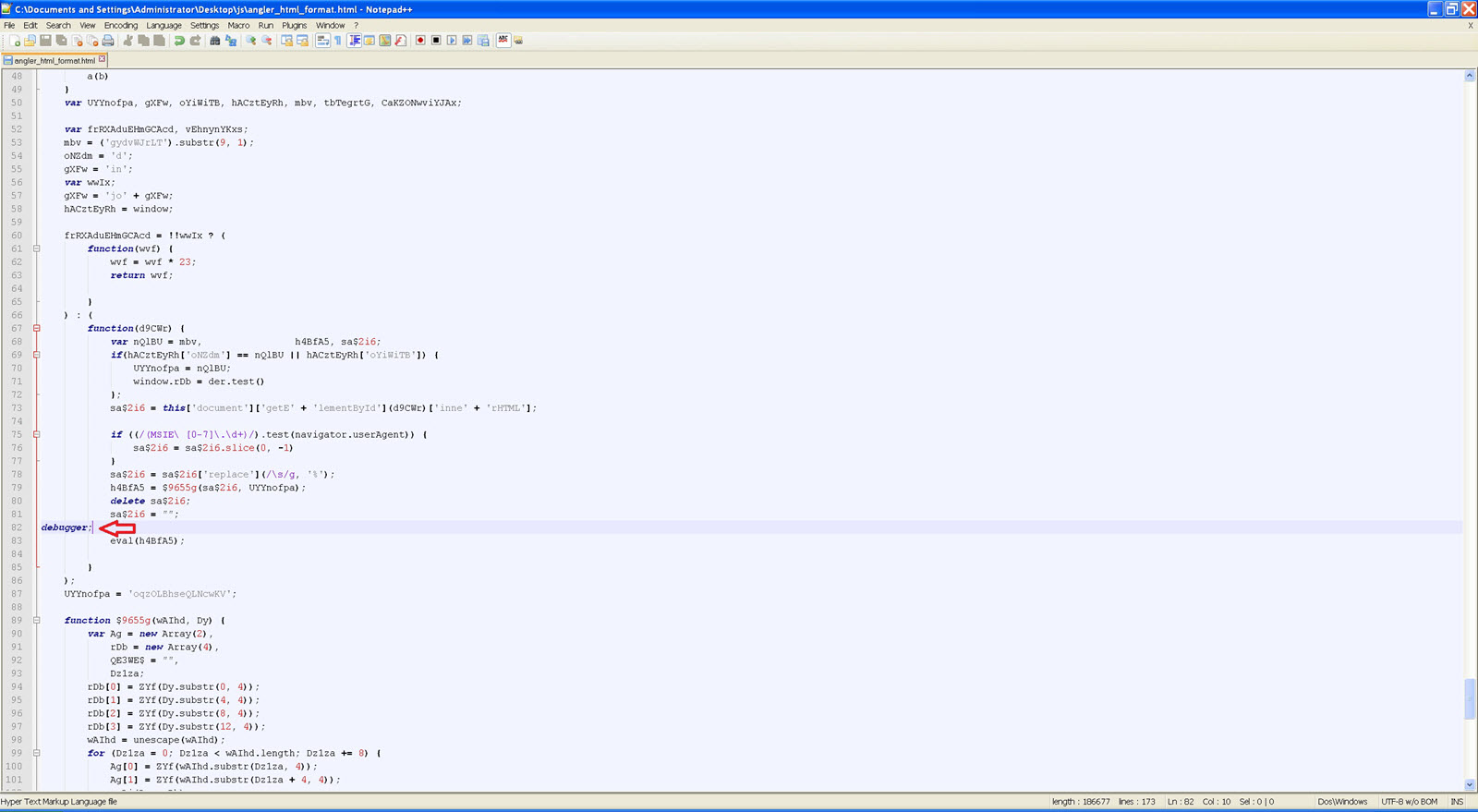Image resolution: width=1478 pixels, height=812 pixels.
Task: Open the Macro menu
Action: pos(238,25)
